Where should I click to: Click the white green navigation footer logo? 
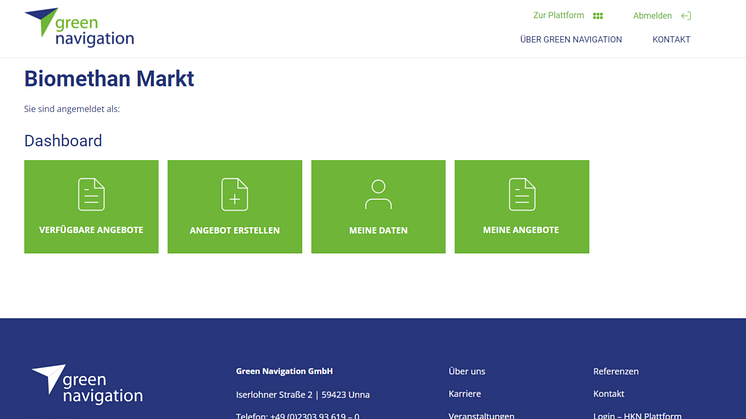(88, 385)
